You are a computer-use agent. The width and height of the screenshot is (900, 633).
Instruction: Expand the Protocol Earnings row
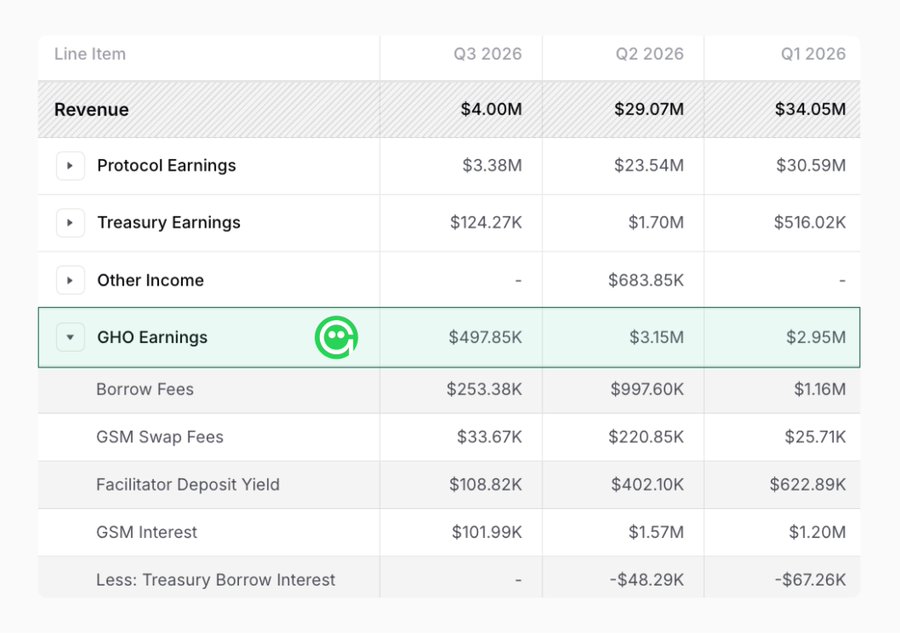tap(70, 166)
